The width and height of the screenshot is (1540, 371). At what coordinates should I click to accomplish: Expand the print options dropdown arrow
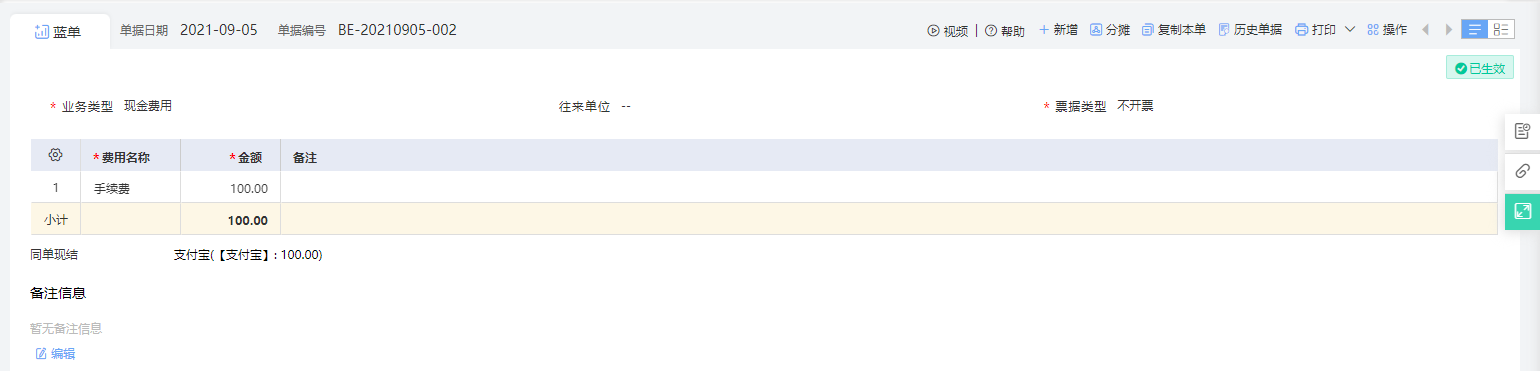coord(1350,30)
